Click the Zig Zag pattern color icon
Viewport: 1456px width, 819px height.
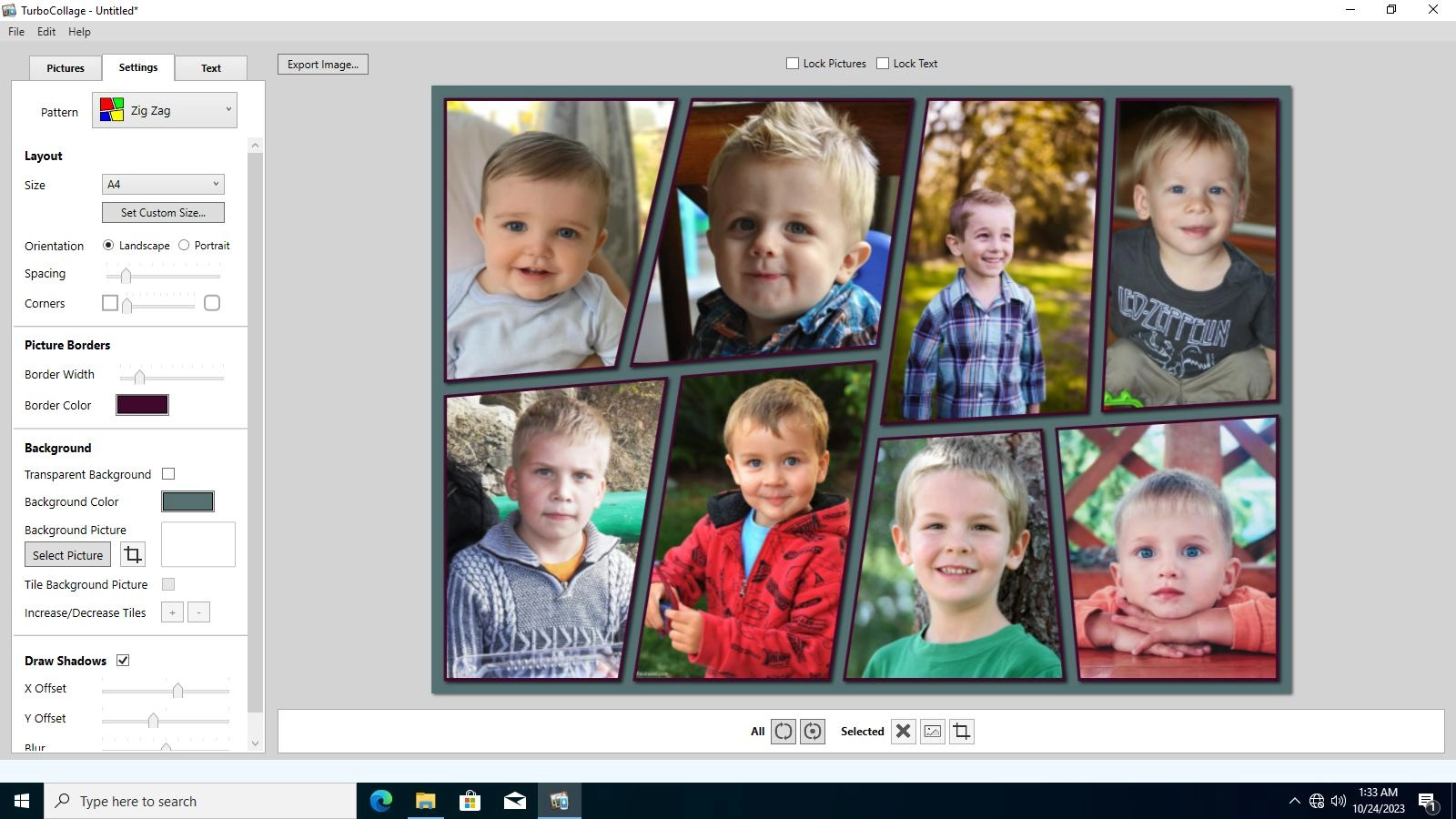coord(112,110)
